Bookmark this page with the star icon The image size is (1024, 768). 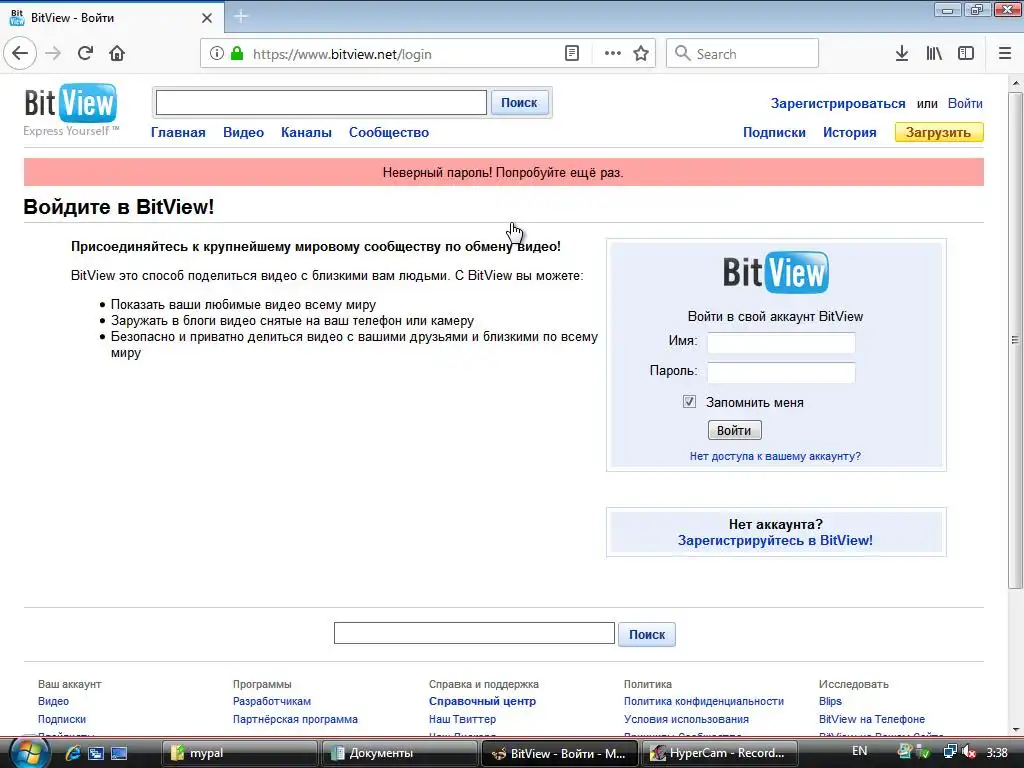641,54
